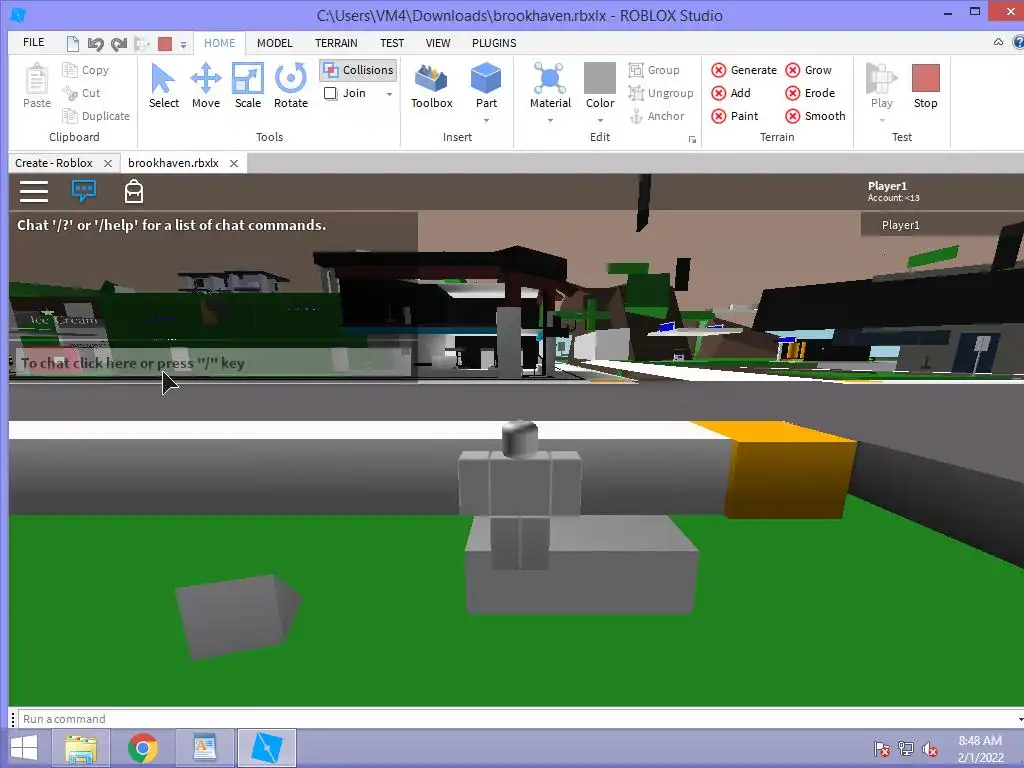
Task: Click Group in the Edit section
Action: tap(654, 70)
